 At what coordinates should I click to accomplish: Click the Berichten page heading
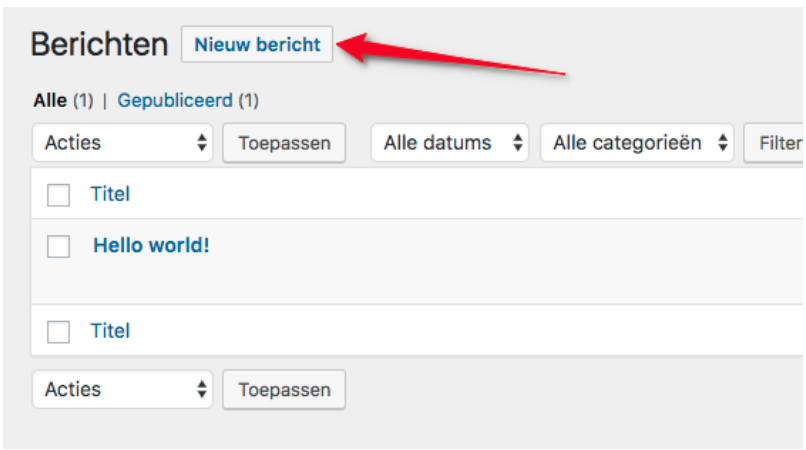99,45
